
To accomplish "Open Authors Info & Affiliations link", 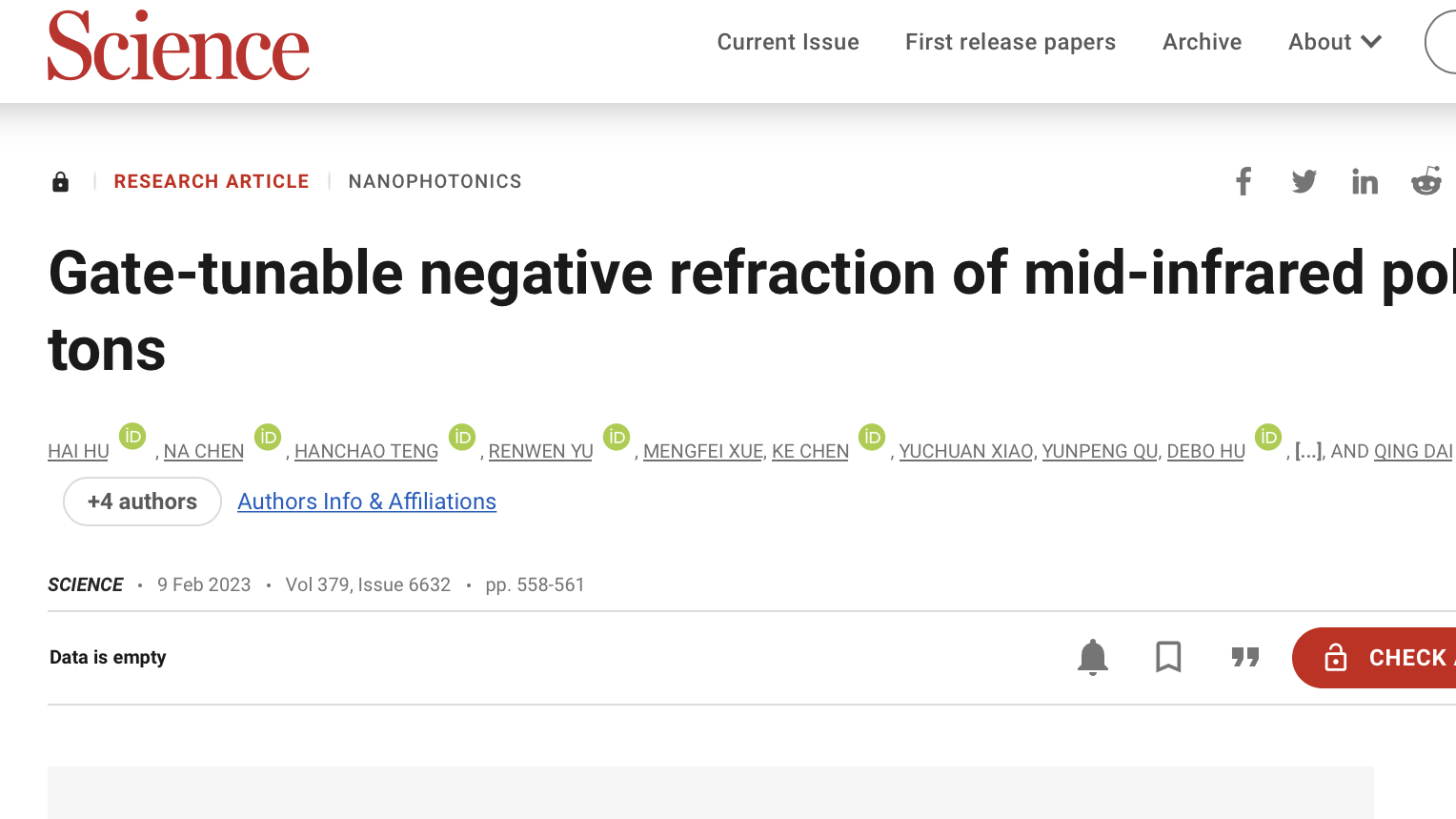I will coord(367,502).
